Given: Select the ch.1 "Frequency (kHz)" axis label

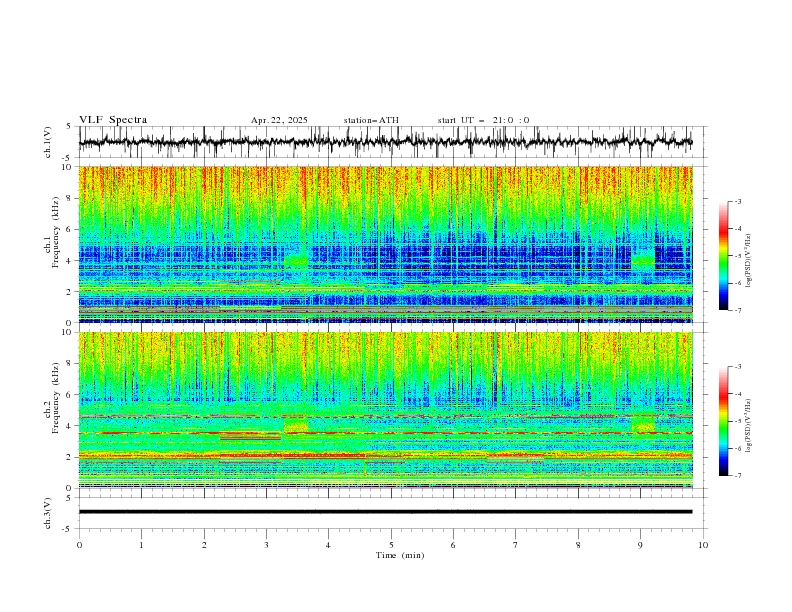Looking at the screenshot, I should 56,232.
